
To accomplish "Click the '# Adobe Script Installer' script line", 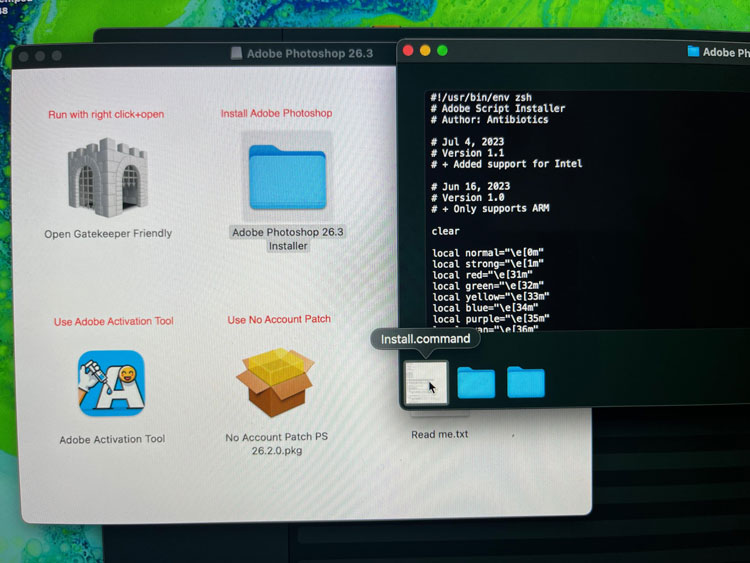I will pyautogui.click(x=497, y=109).
